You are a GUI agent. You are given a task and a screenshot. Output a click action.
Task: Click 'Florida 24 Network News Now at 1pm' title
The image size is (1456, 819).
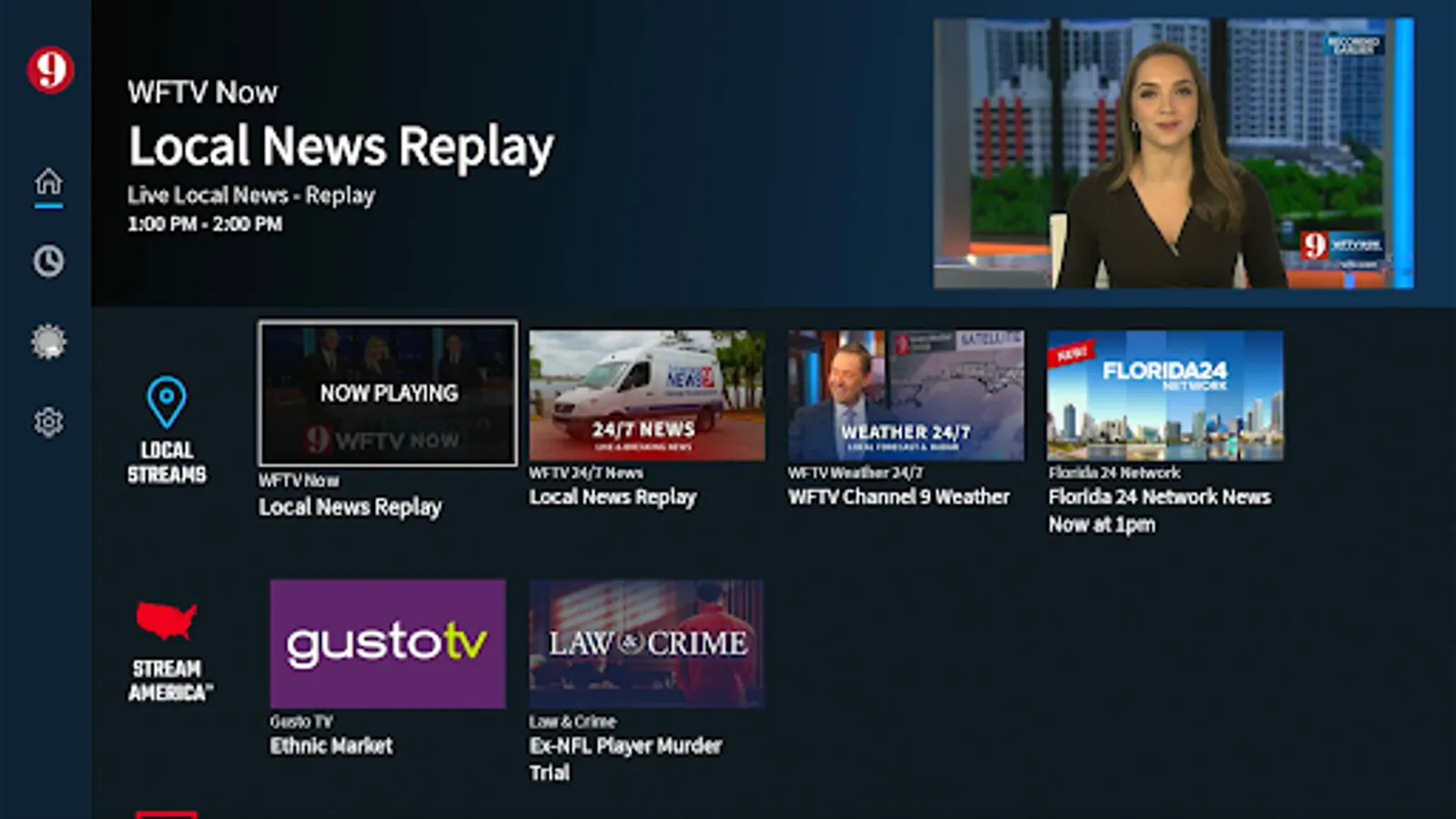tap(1159, 511)
